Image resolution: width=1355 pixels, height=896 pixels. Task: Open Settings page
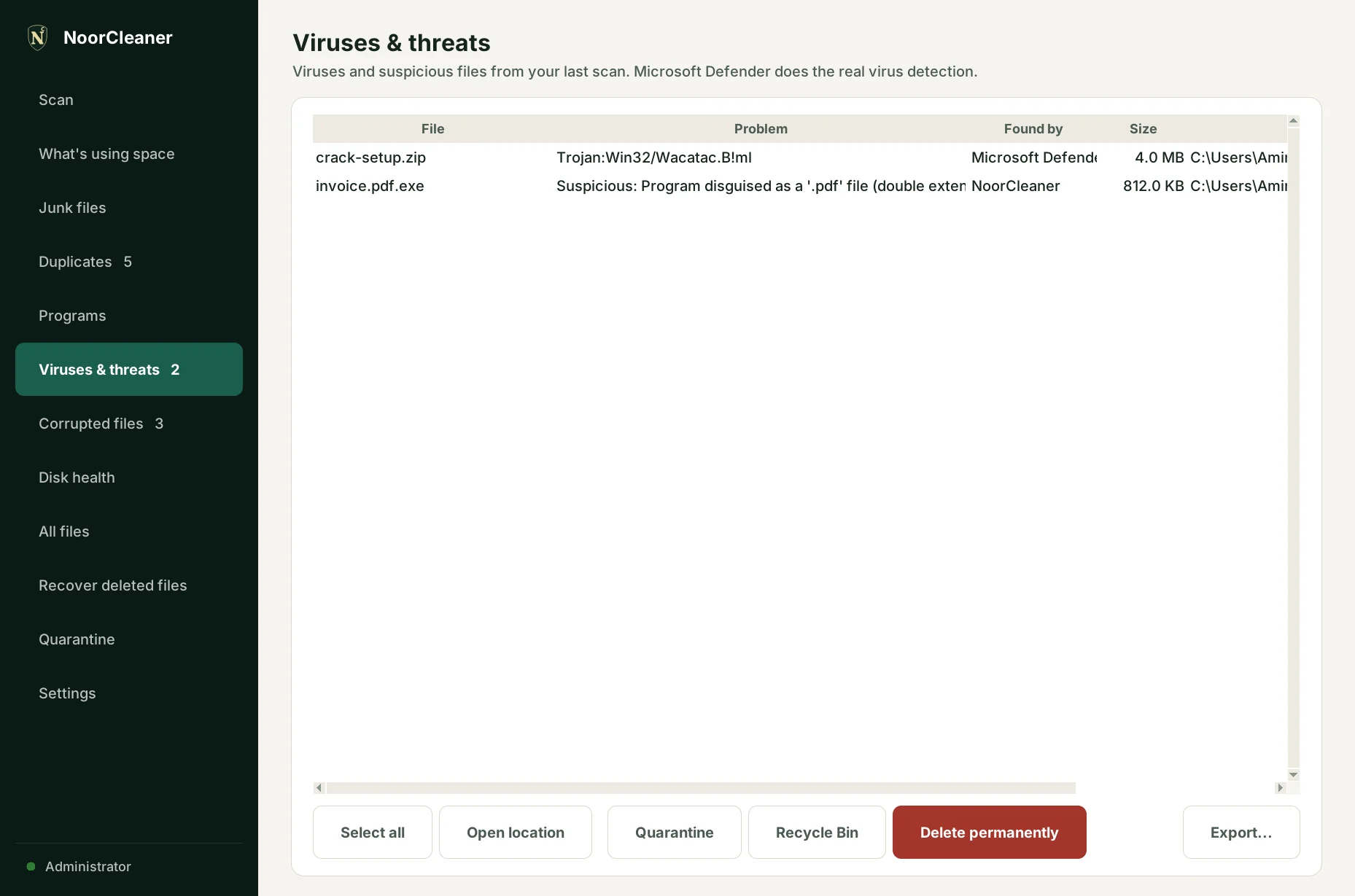[129, 693]
